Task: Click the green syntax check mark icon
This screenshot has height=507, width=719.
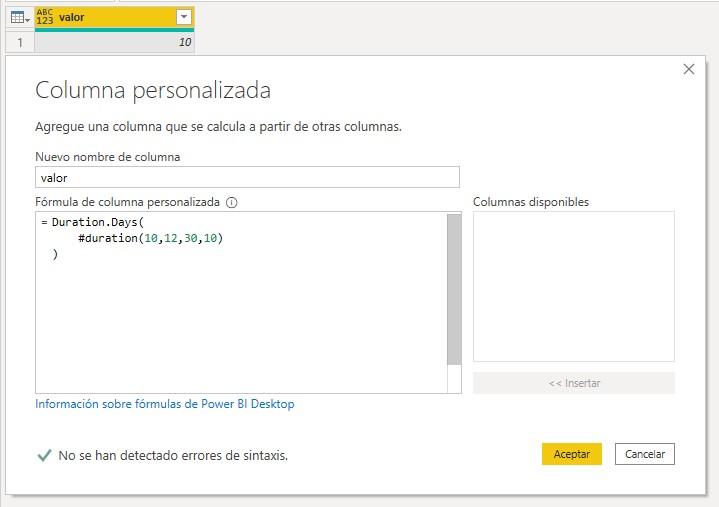Action: click(44, 455)
